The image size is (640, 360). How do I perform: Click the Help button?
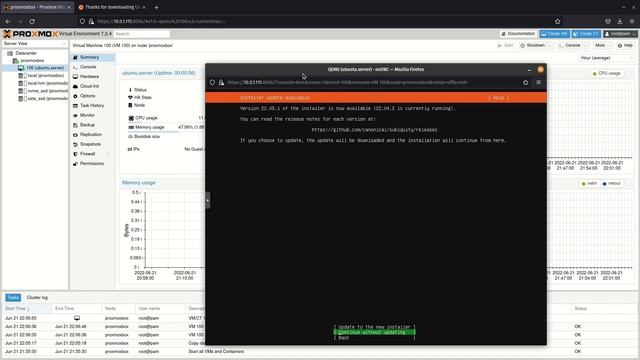[625, 45]
